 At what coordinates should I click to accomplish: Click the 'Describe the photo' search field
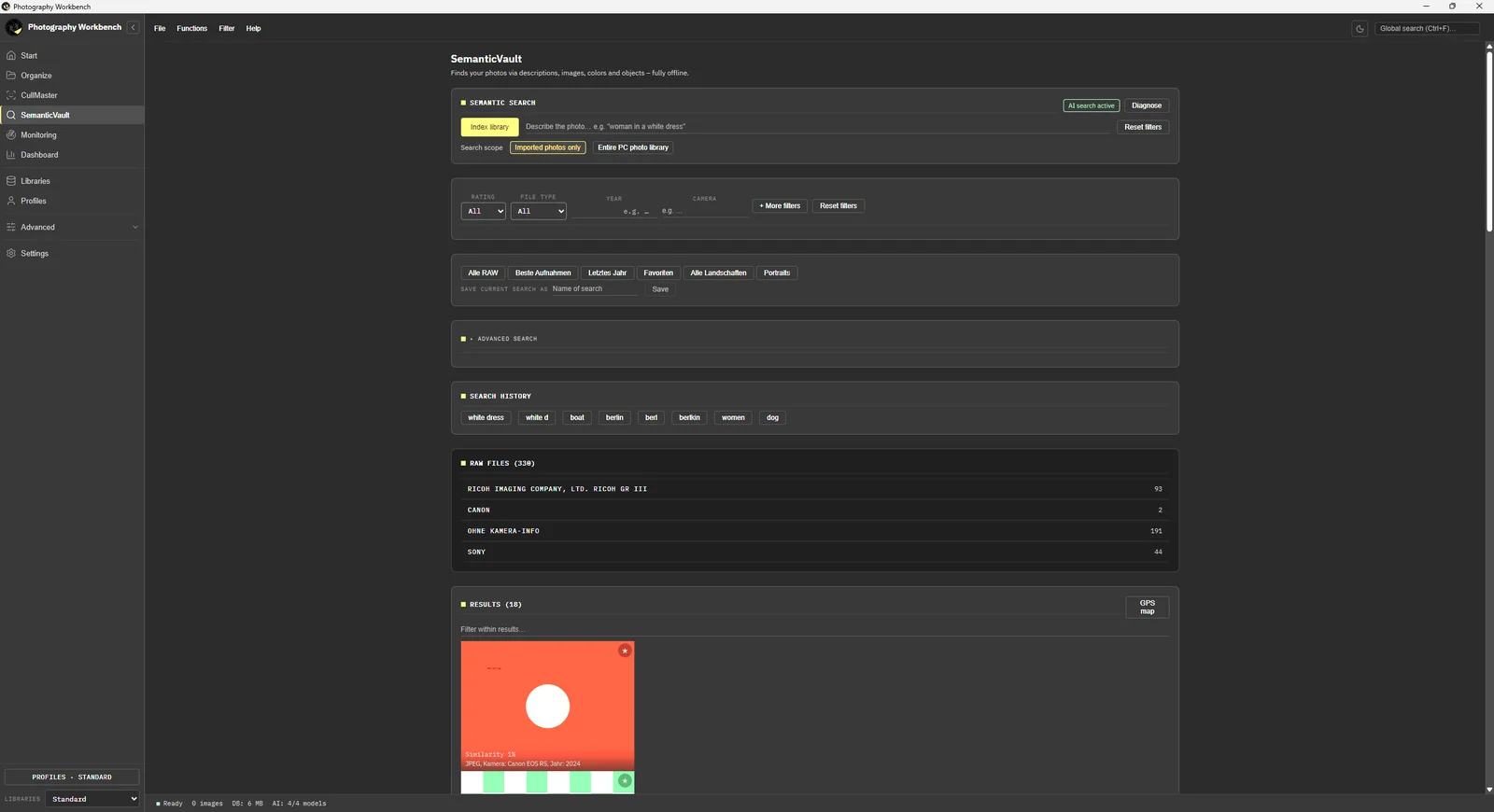tap(817, 127)
